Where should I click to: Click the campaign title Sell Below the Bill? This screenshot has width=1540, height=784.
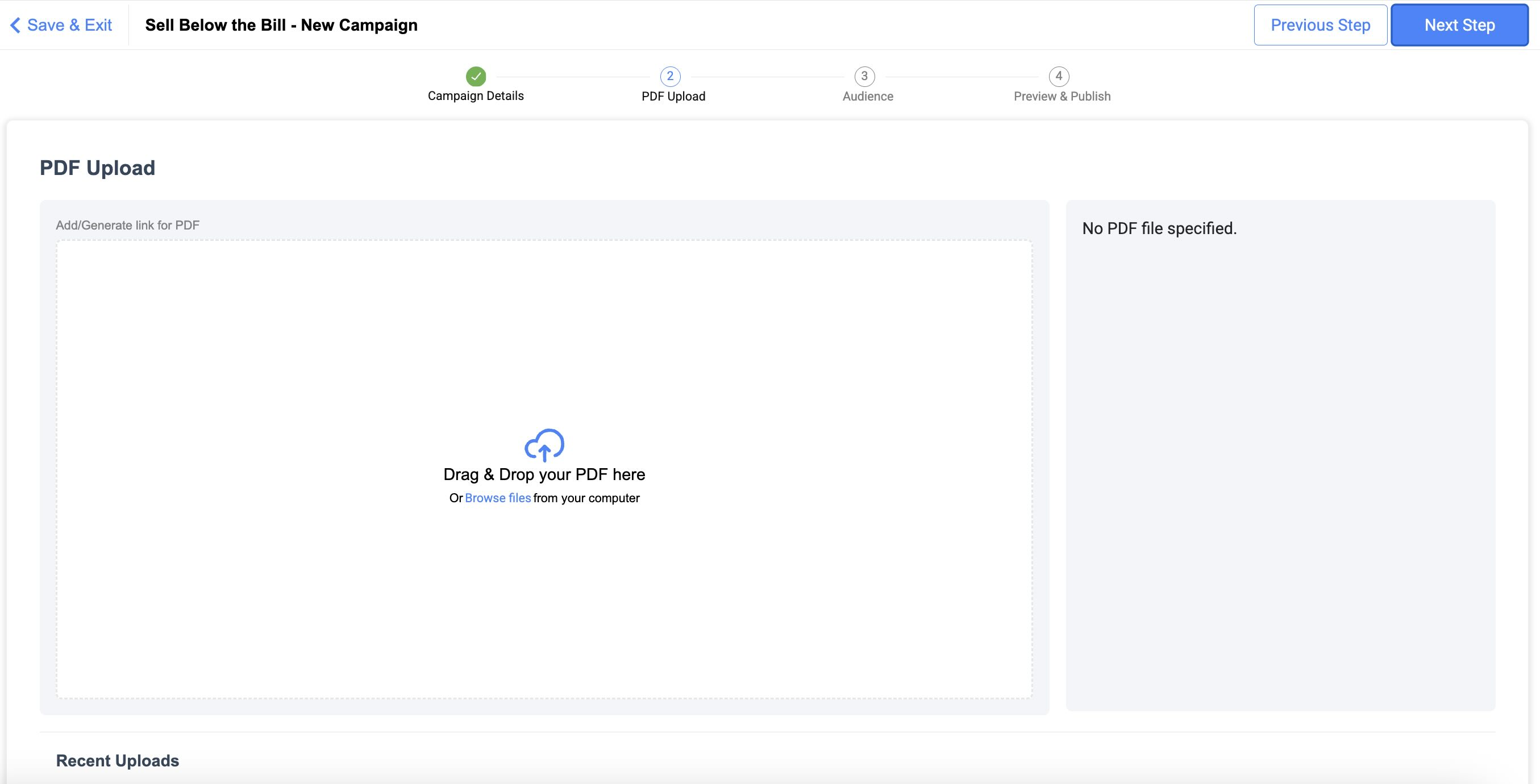click(x=281, y=25)
